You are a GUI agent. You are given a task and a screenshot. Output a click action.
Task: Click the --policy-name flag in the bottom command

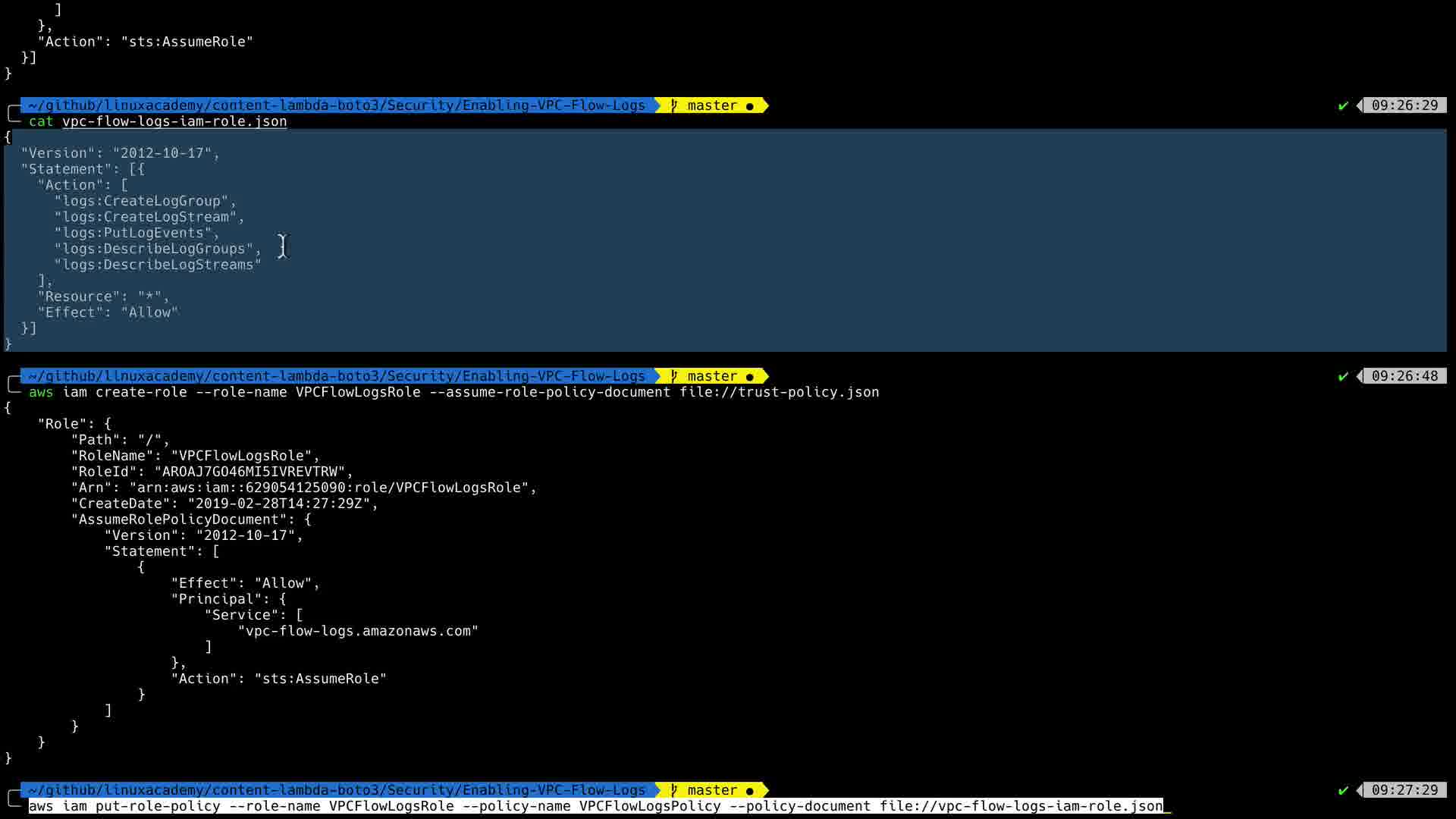pos(516,806)
